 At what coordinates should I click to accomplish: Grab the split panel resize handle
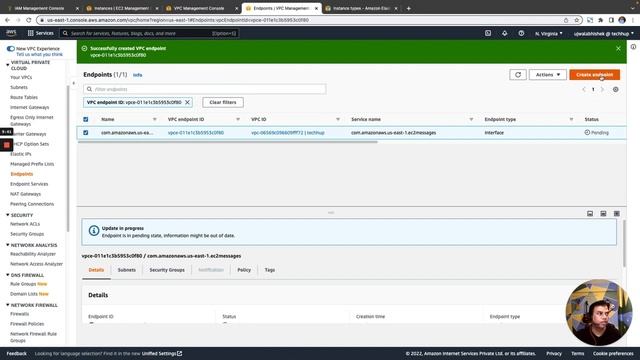[x=331, y=213]
